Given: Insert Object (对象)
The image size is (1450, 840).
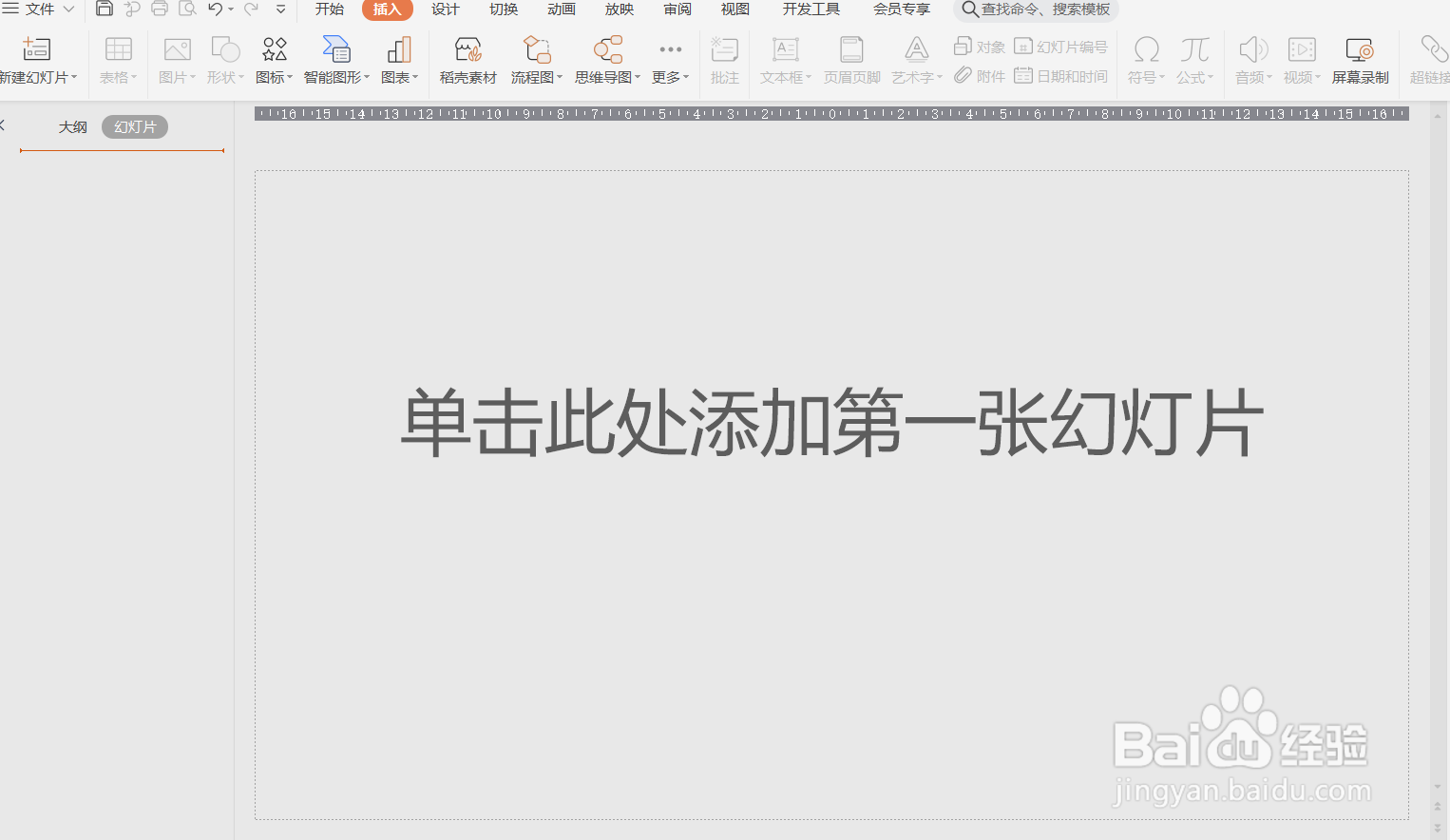Looking at the screenshot, I should [980, 47].
